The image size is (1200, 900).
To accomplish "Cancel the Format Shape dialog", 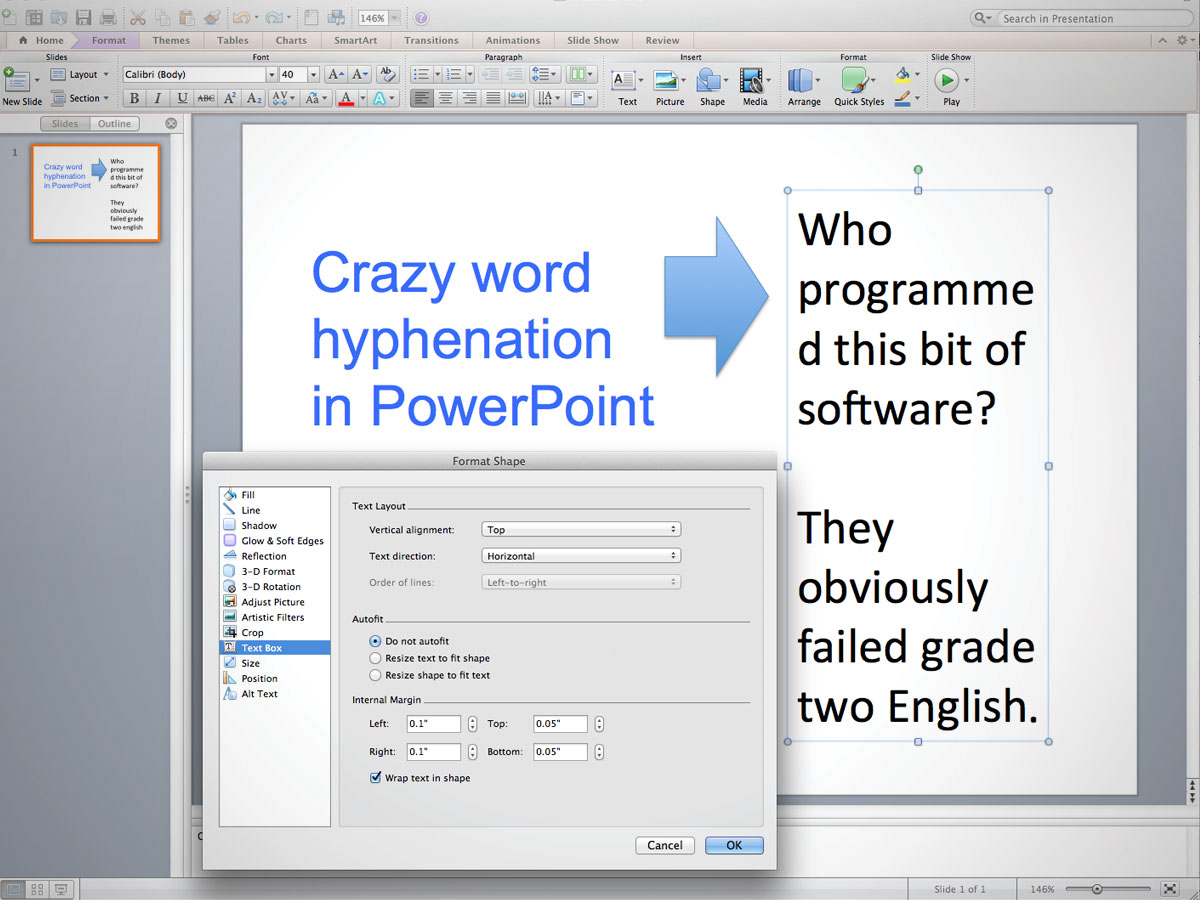I will [665, 845].
